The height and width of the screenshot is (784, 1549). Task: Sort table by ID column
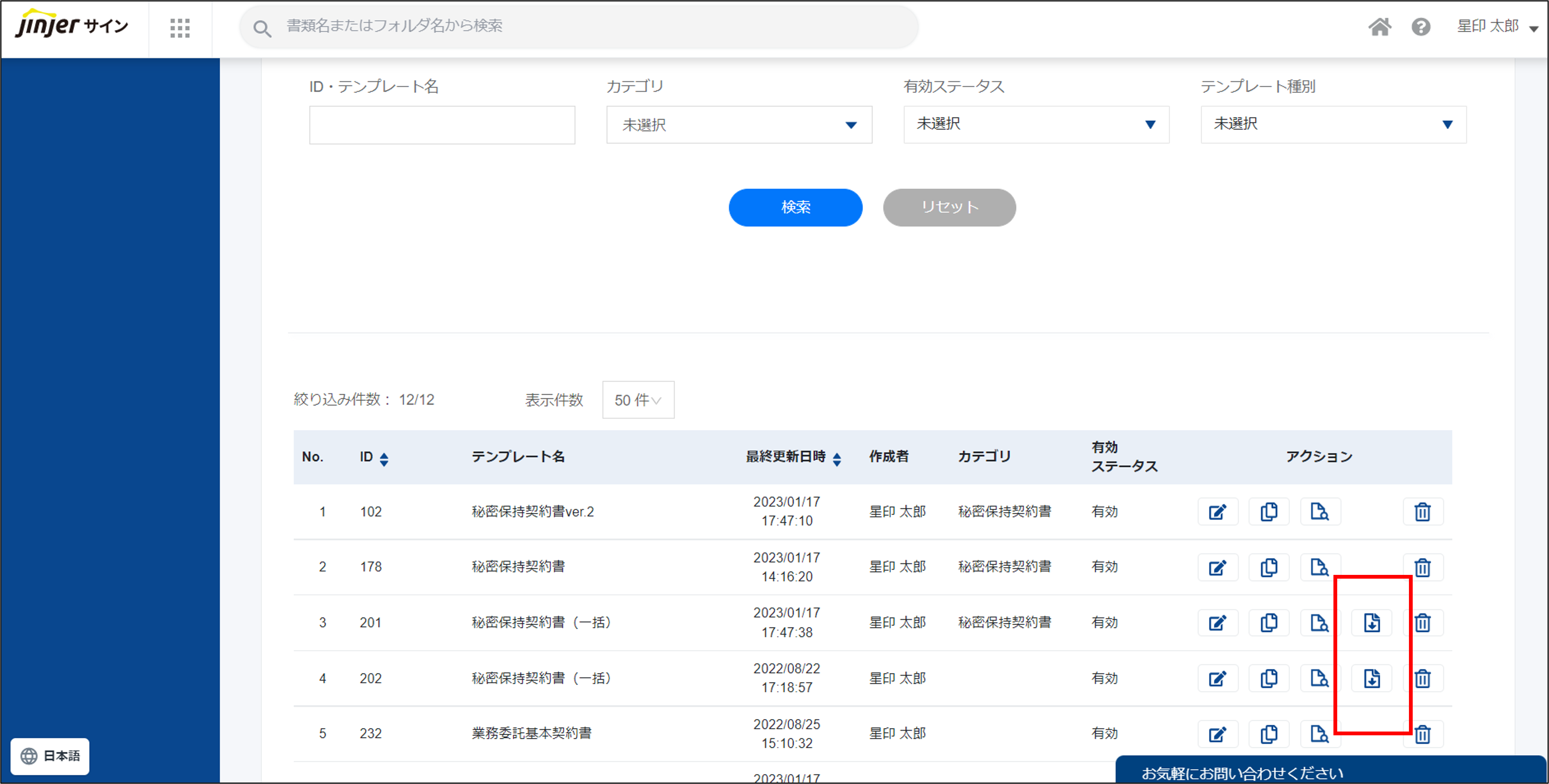[384, 459]
